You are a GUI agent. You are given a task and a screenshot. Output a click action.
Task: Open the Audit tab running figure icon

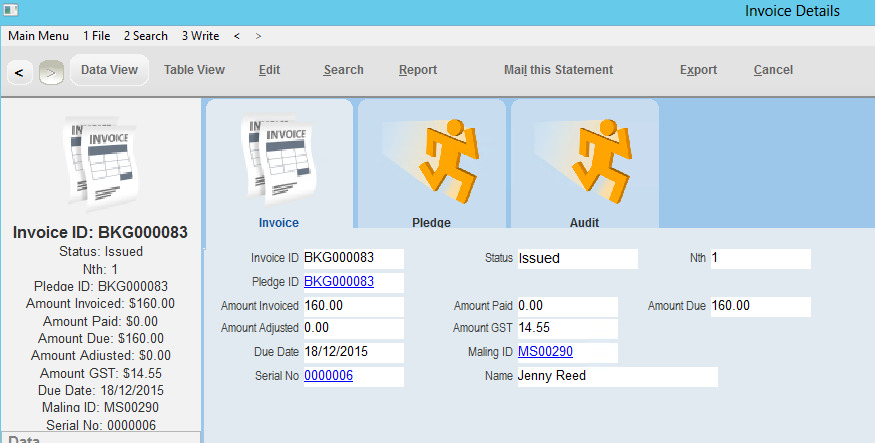[x=584, y=161]
